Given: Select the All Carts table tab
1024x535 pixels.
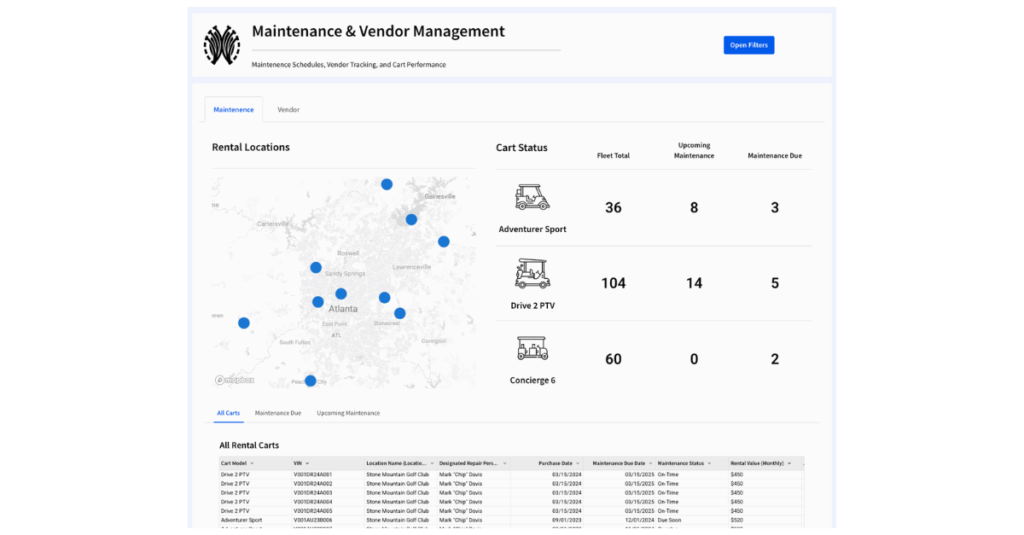Looking at the screenshot, I should pos(228,413).
